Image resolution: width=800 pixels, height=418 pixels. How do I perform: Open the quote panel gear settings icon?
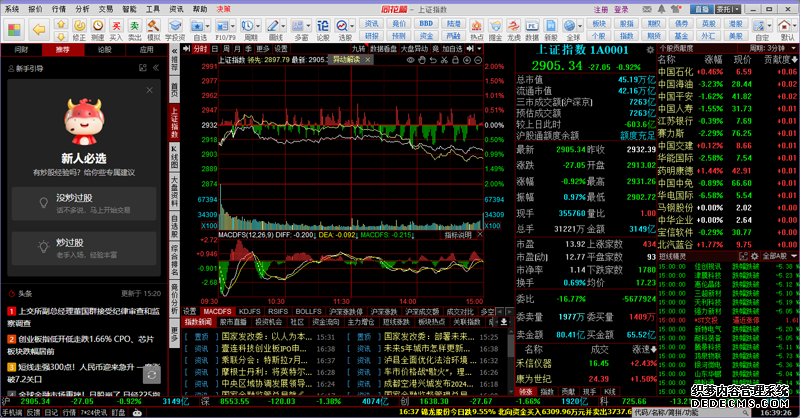650,50
